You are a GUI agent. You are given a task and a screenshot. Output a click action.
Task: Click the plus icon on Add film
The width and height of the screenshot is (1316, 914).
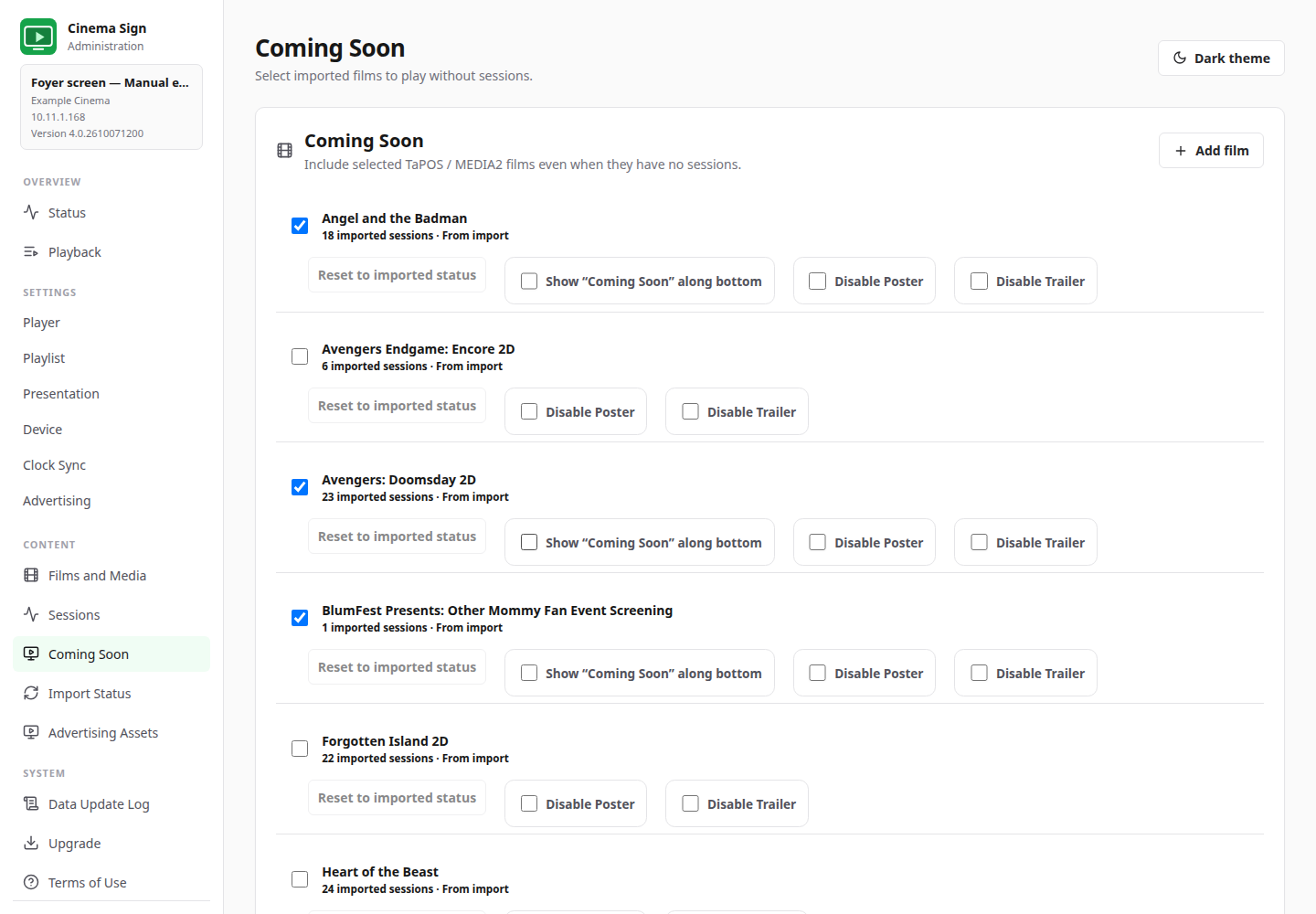coord(1181,151)
